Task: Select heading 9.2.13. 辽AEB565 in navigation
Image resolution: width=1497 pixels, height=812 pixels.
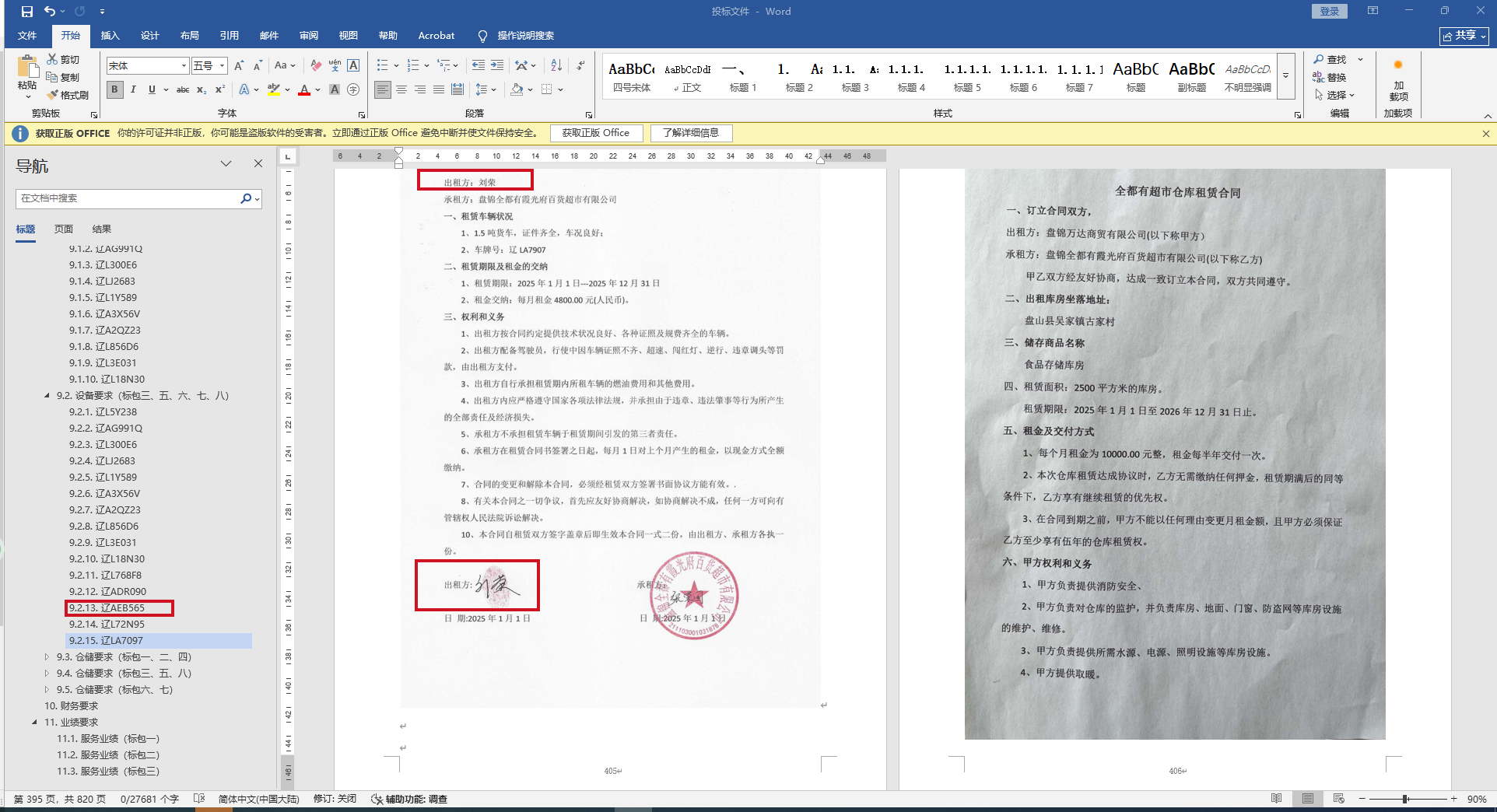Action: 107,608
